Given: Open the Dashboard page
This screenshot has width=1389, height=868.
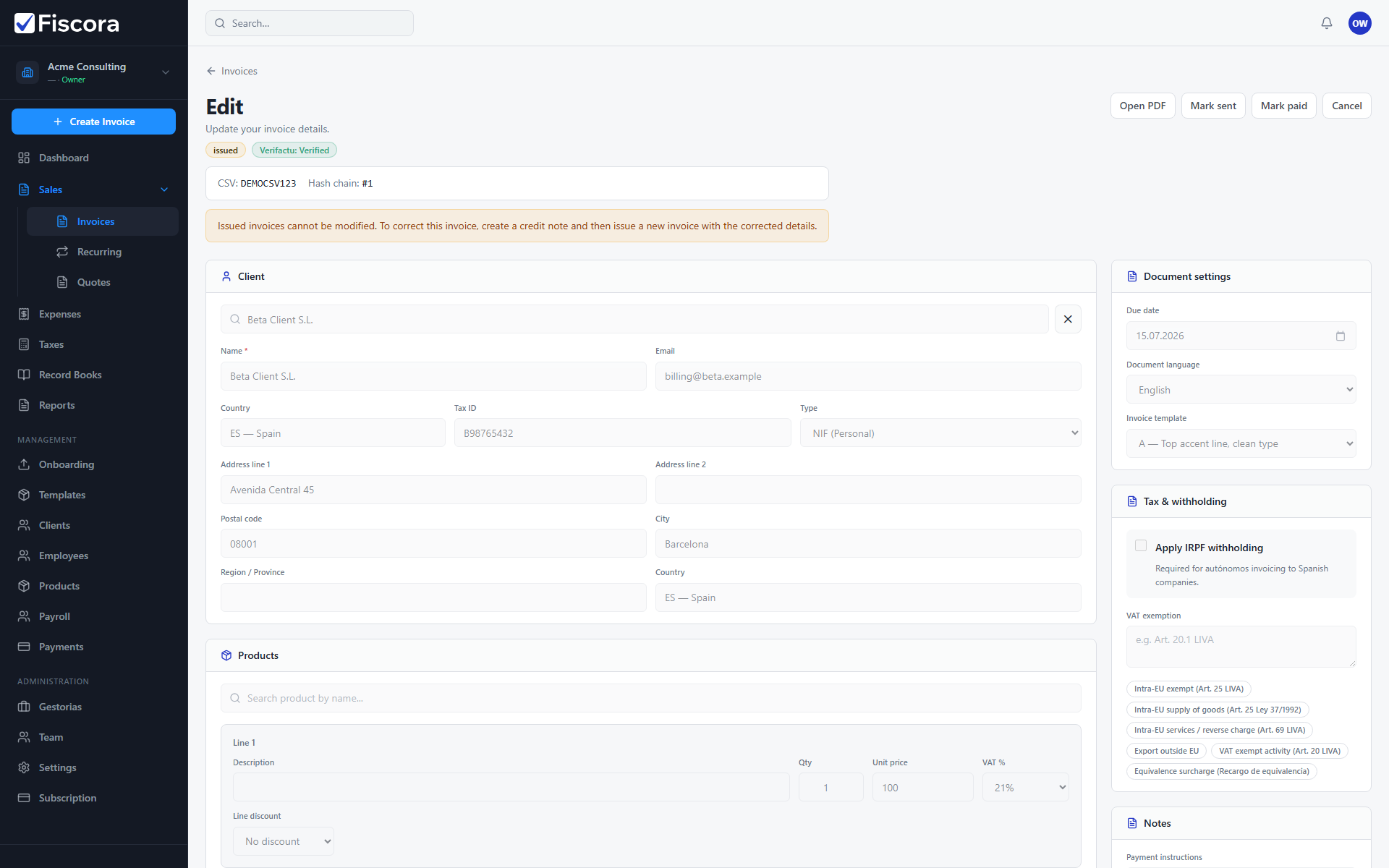Looking at the screenshot, I should click(x=93, y=158).
